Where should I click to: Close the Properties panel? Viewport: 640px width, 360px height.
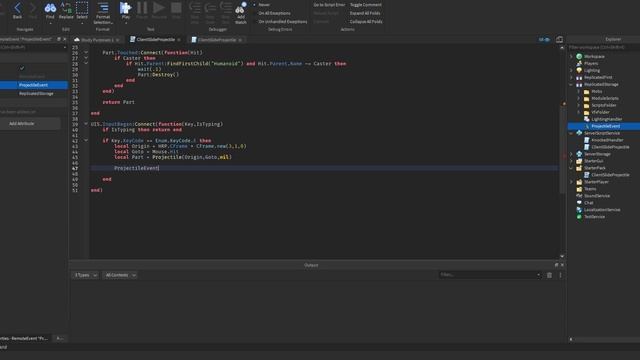(x=64, y=39)
